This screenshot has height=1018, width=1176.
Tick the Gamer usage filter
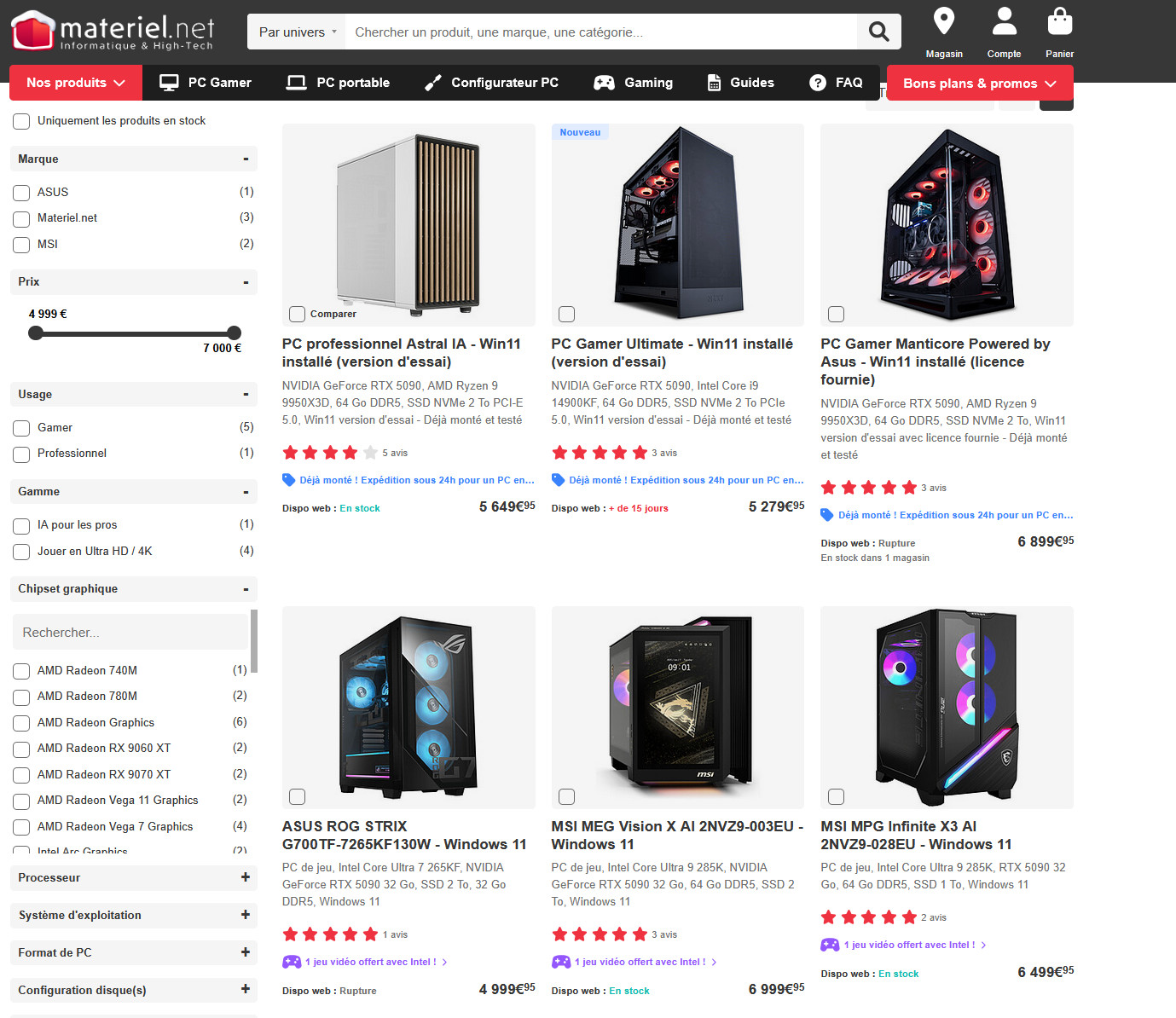(21, 429)
